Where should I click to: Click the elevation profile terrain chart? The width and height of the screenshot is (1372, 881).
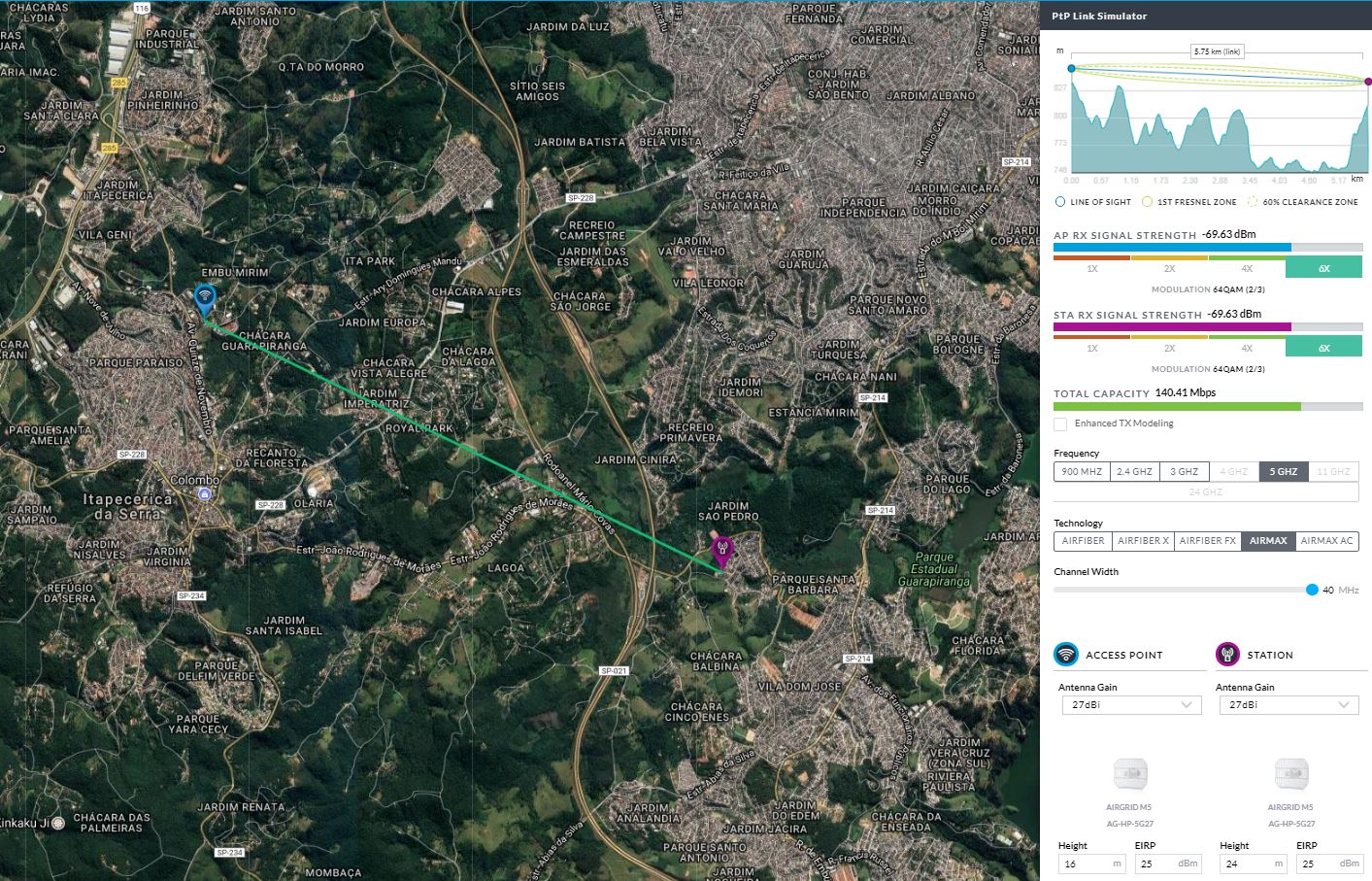(x=1220, y=126)
